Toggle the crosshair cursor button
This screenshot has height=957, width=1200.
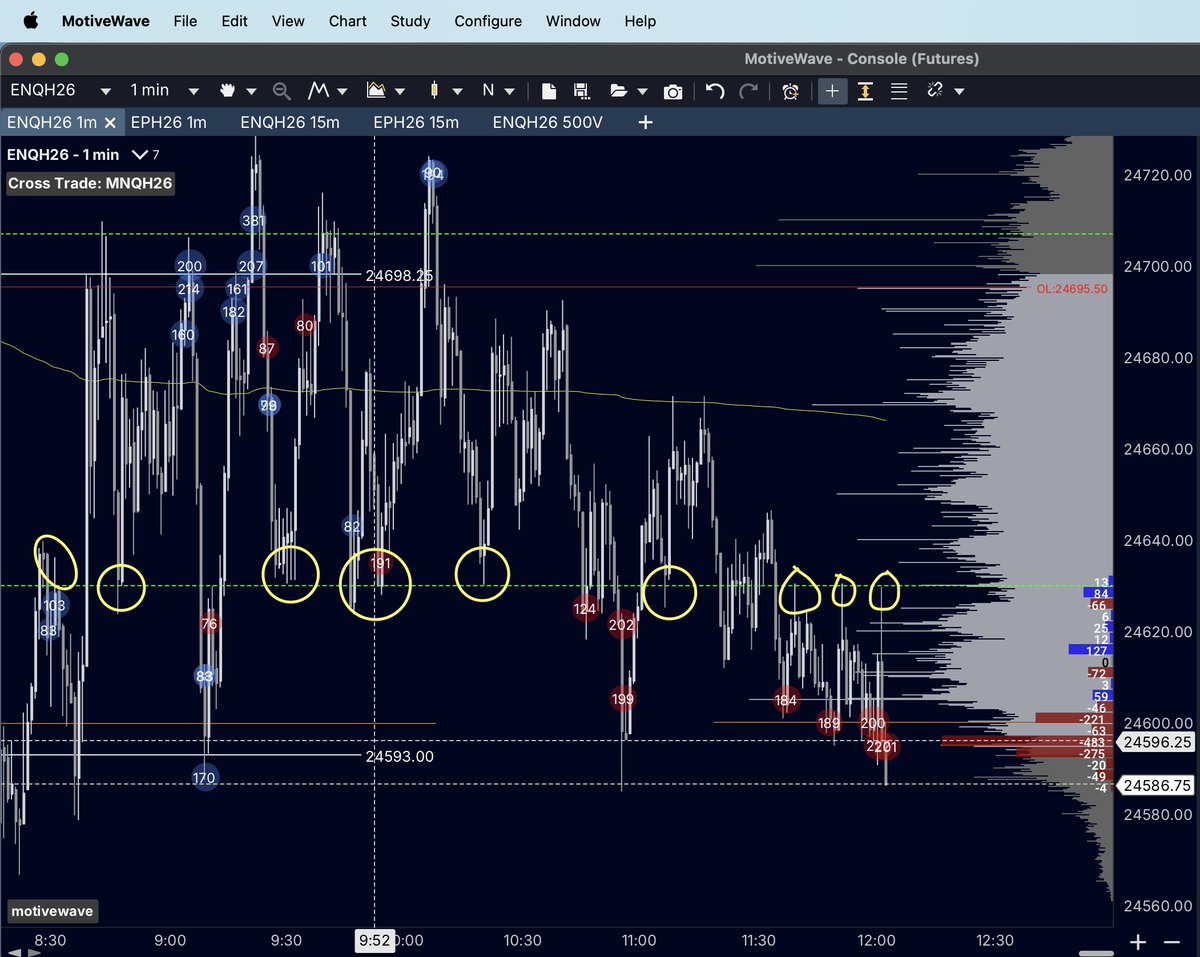[x=832, y=91]
